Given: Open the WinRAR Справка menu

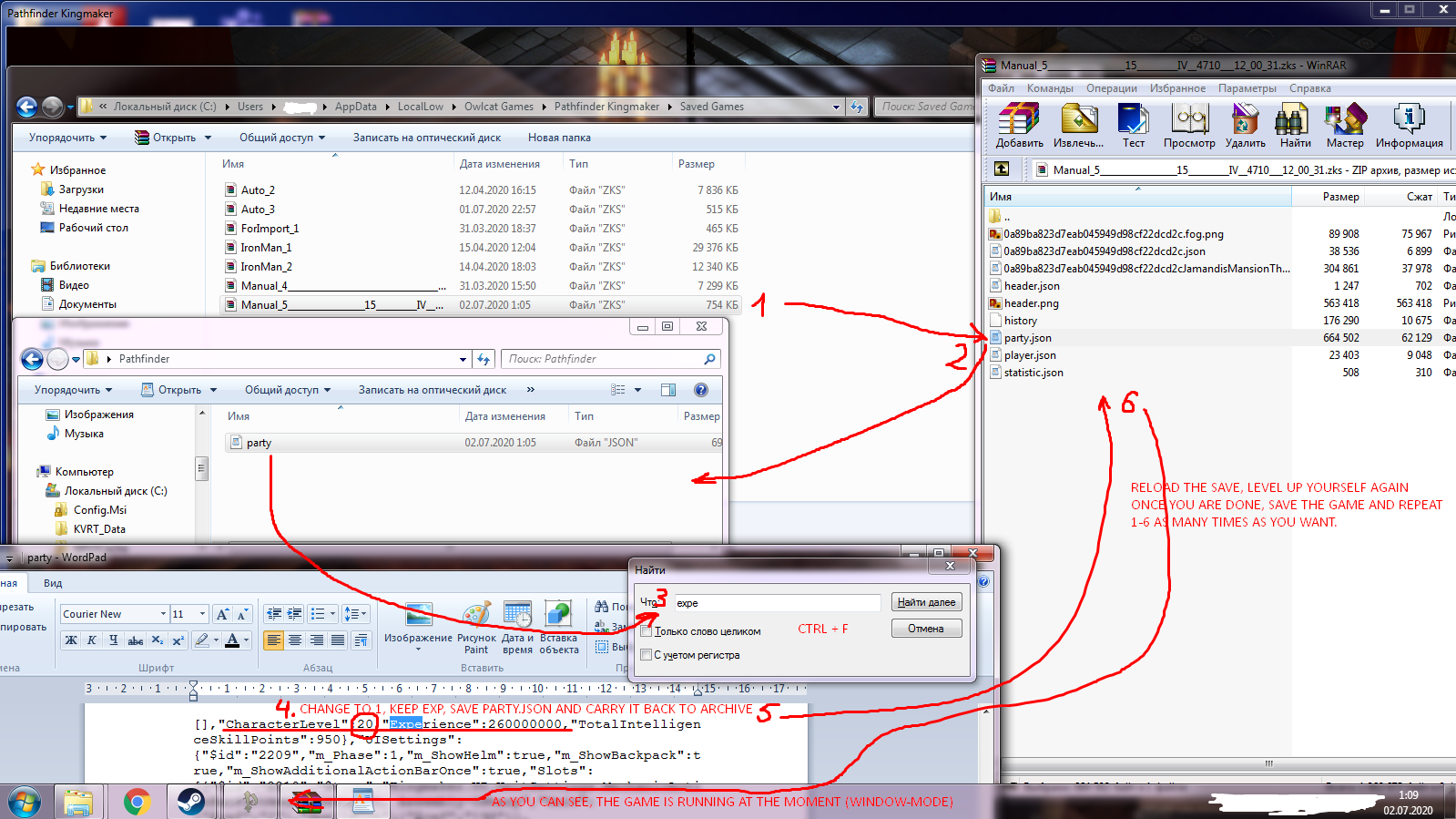Looking at the screenshot, I should click(x=1309, y=88).
